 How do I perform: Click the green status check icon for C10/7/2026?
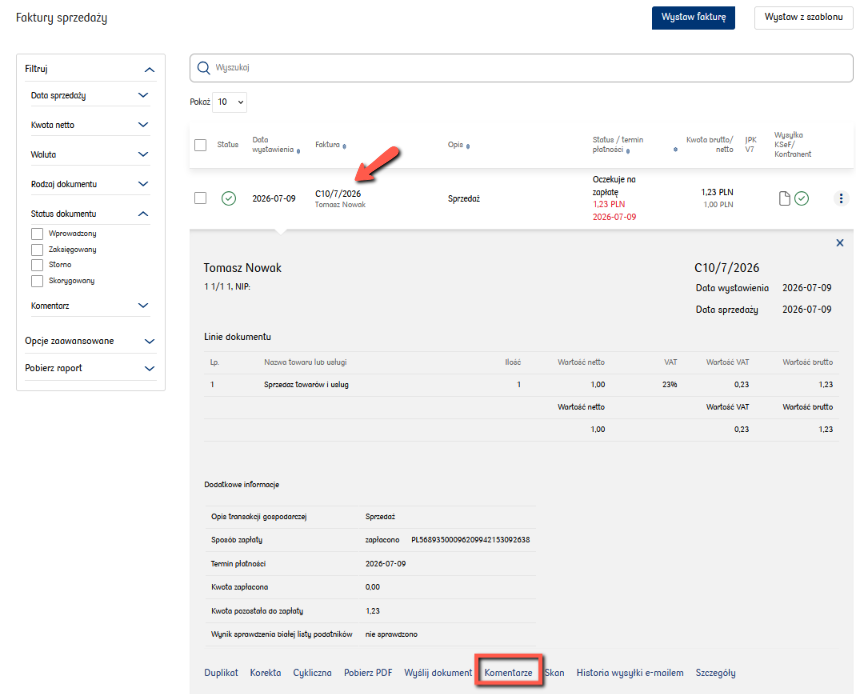click(x=229, y=198)
